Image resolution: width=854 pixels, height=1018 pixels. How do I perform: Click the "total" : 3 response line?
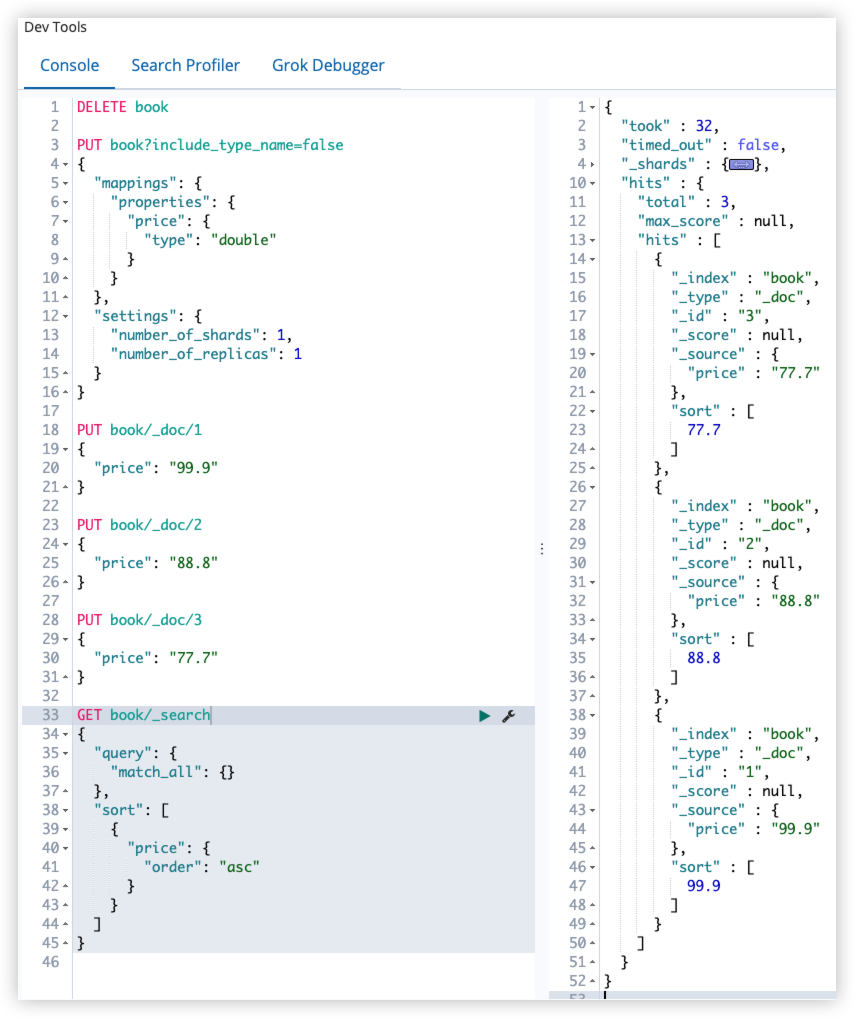686,203
